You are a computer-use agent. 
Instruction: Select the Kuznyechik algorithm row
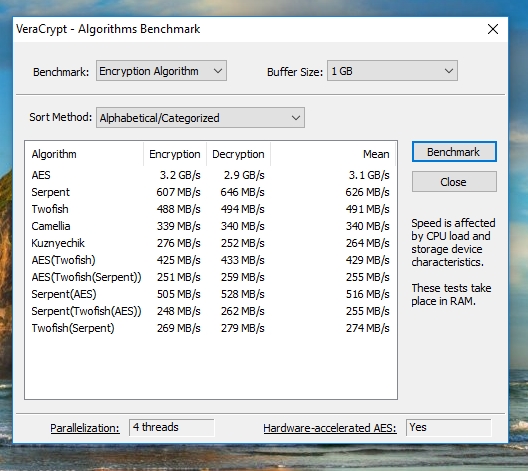[x=210, y=243]
